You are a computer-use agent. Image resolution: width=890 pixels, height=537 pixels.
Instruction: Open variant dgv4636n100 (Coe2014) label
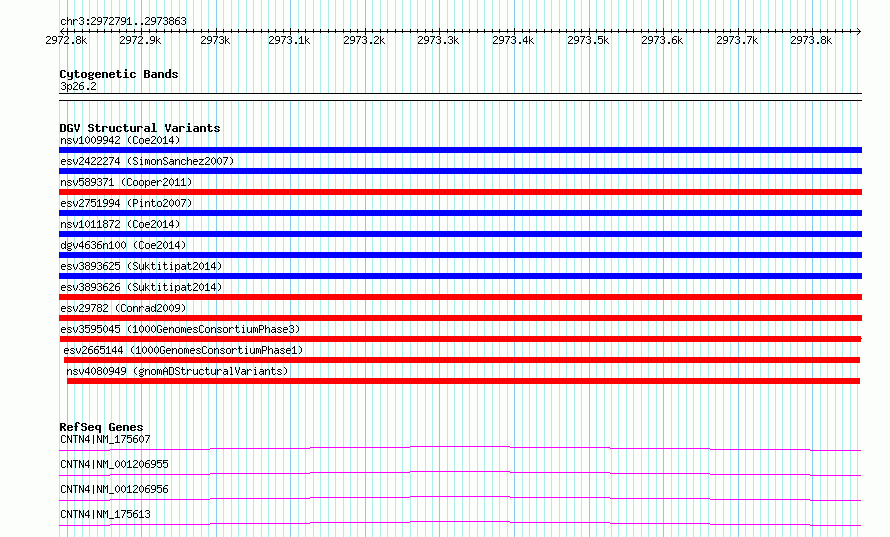(x=123, y=245)
